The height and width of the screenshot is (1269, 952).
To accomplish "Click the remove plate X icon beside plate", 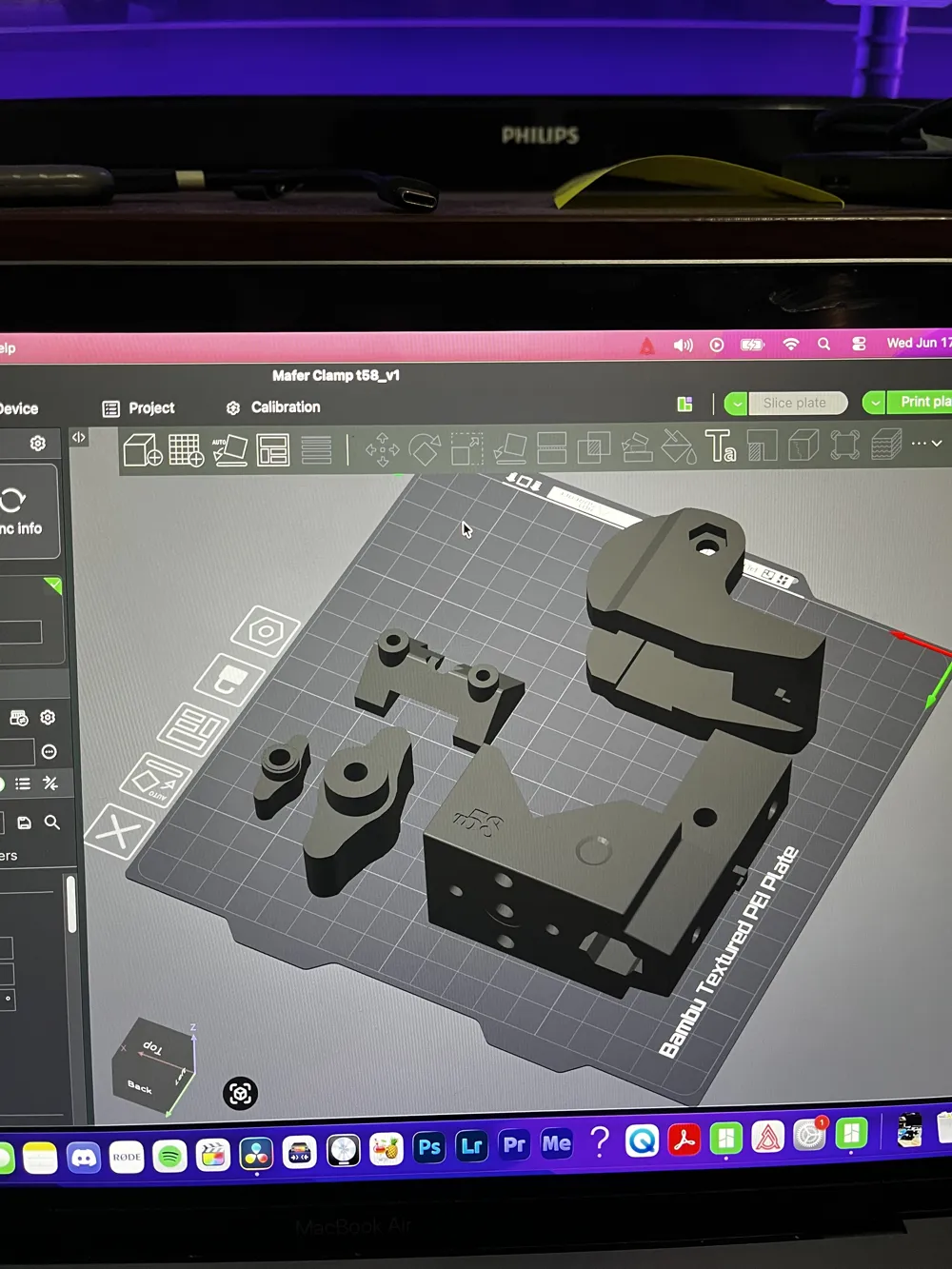I will pos(119,832).
